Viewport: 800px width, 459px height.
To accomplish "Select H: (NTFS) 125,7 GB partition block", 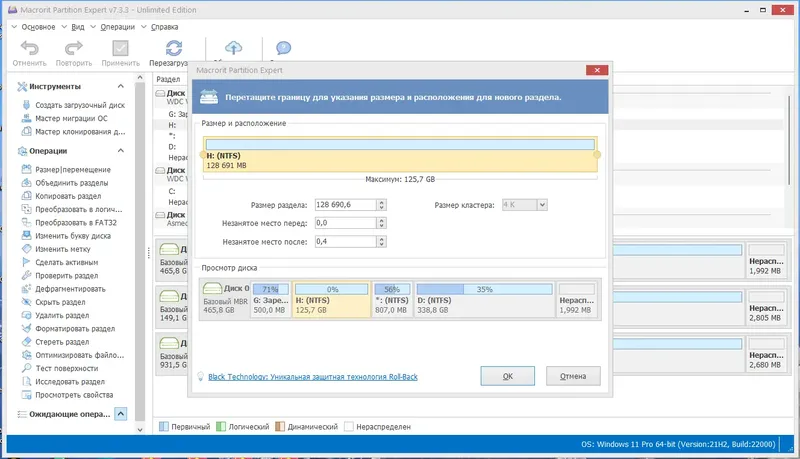I will click(331, 299).
